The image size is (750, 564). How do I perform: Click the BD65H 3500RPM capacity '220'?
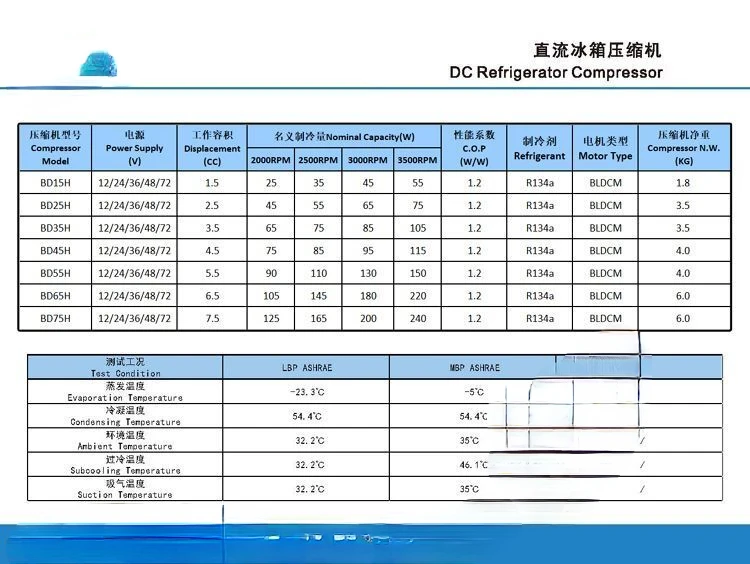coord(418,296)
